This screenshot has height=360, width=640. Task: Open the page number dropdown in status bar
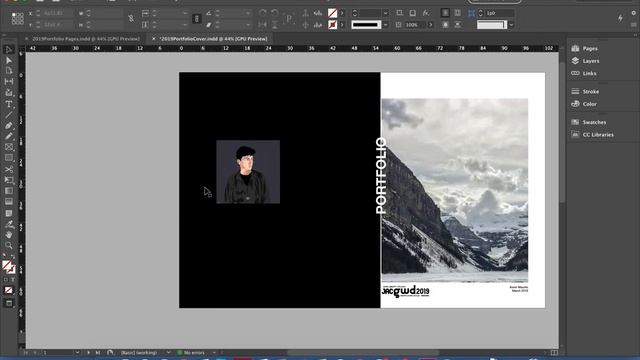pos(77,353)
